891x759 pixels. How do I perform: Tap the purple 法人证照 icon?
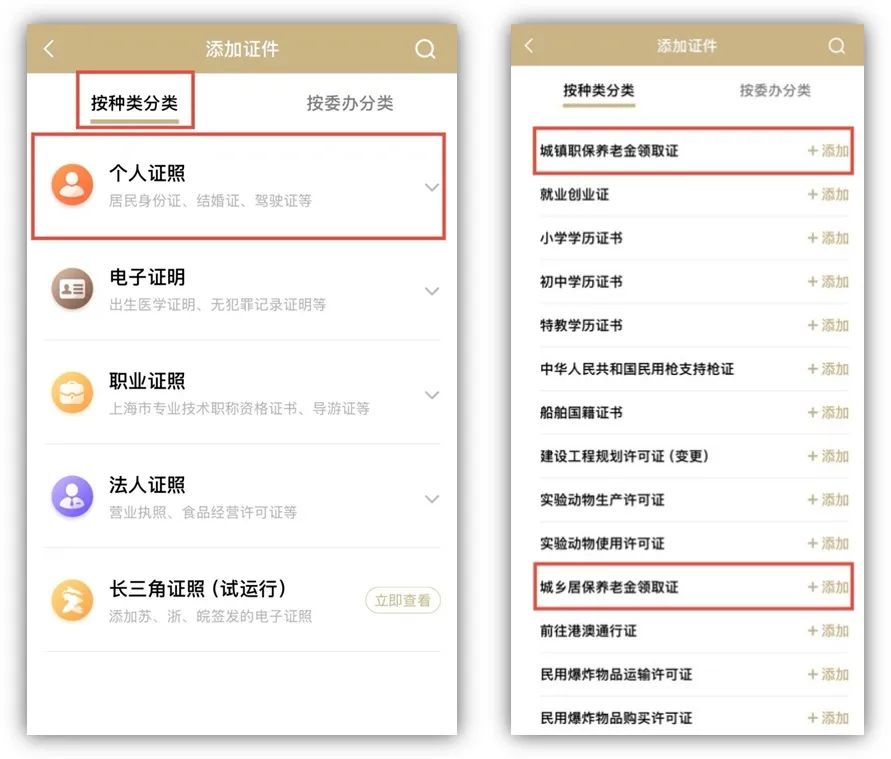coord(72,497)
